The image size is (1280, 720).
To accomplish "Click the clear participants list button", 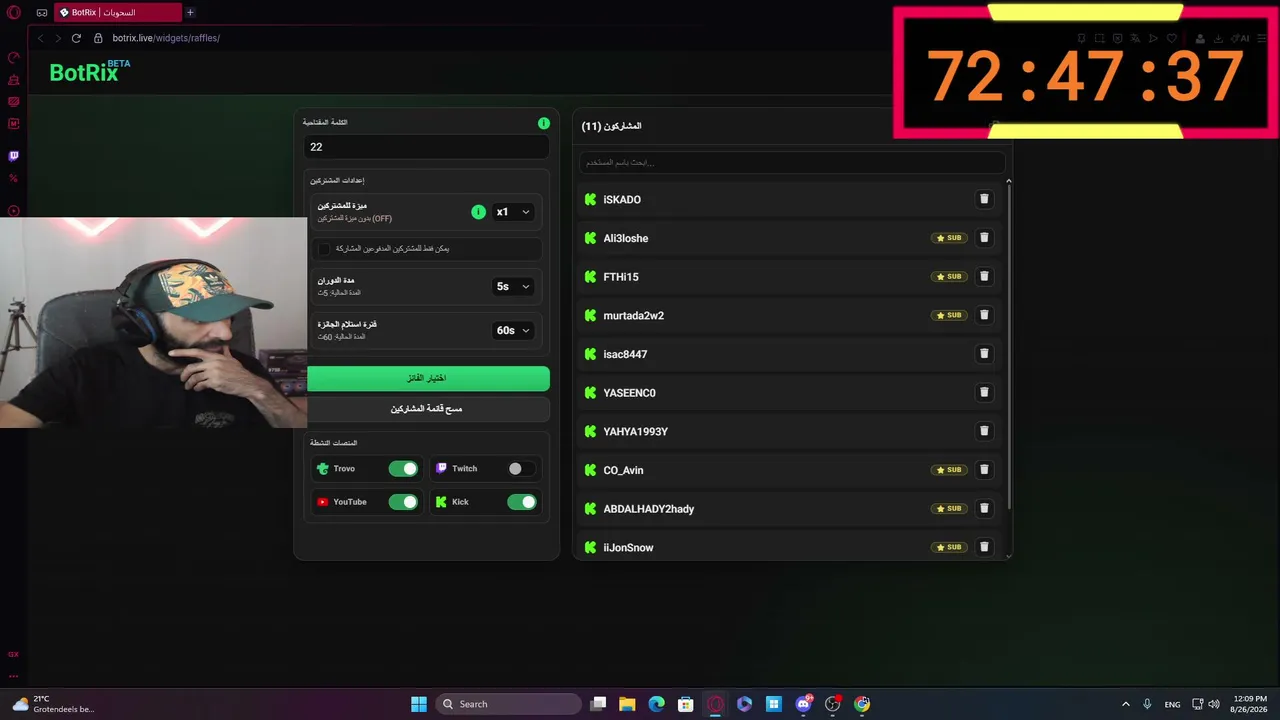I will [427, 409].
